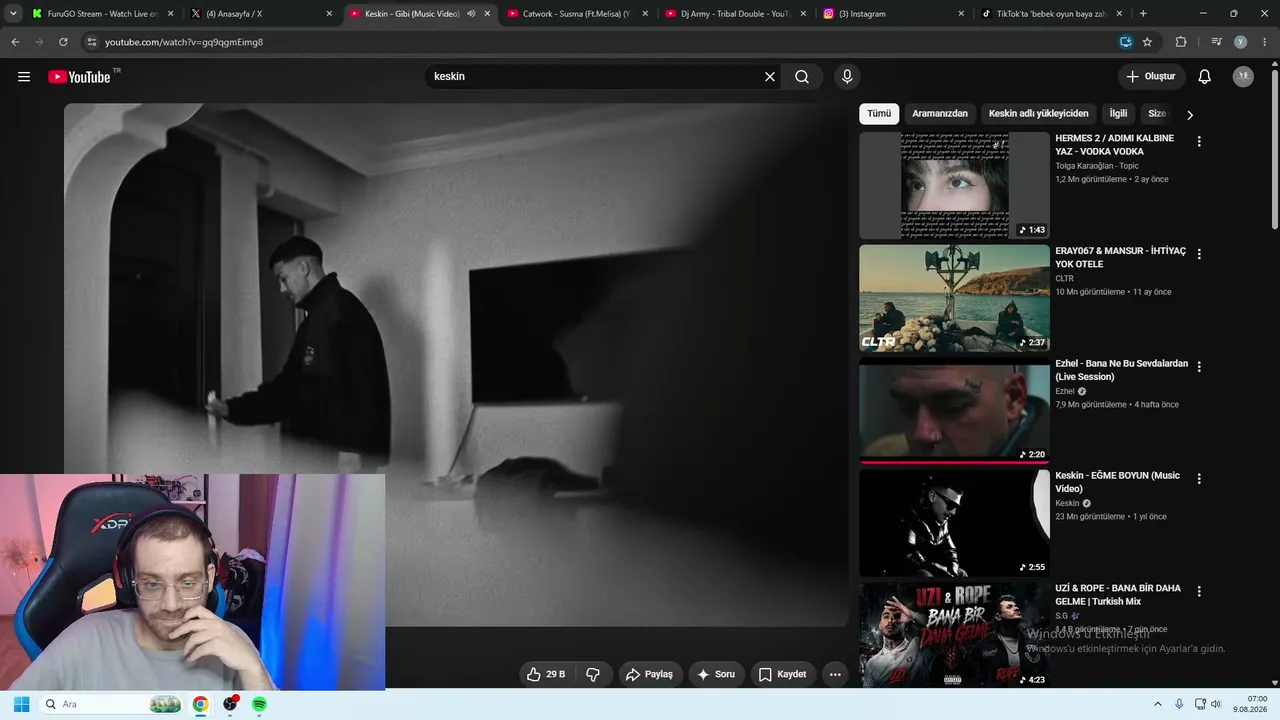This screenshot has width=1280, height=720.
Task: Open the Keskin - EĞME BOYUN thumbnail
Action: coord(954,524)
